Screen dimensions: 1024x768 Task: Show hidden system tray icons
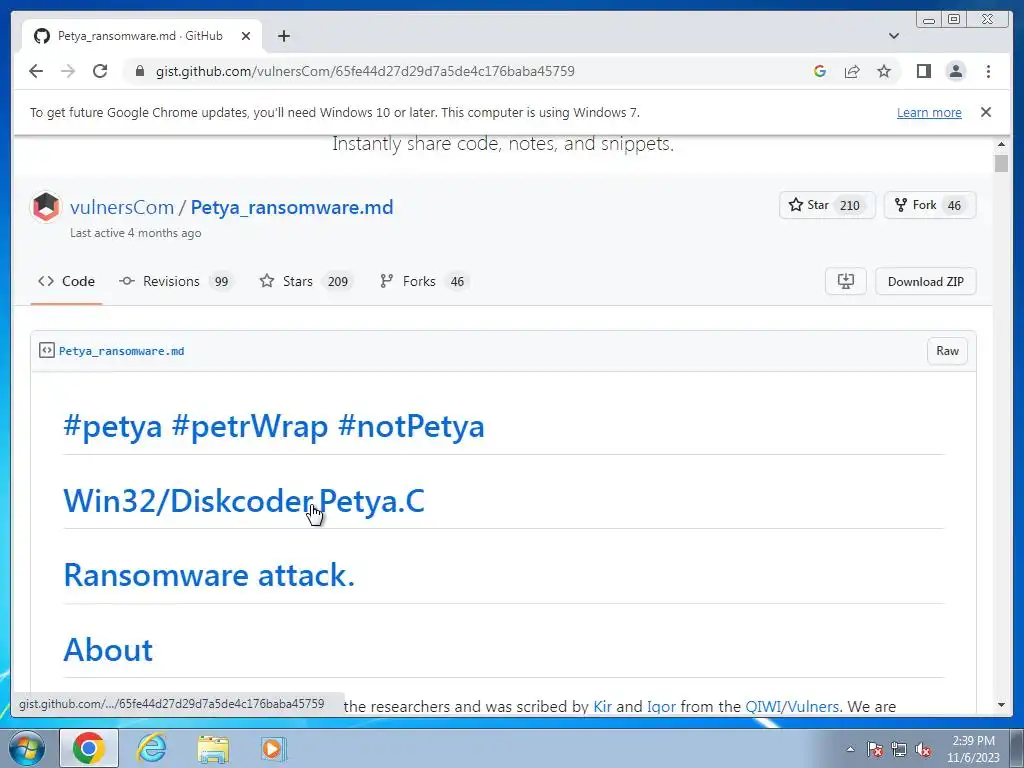coord(850,749)
